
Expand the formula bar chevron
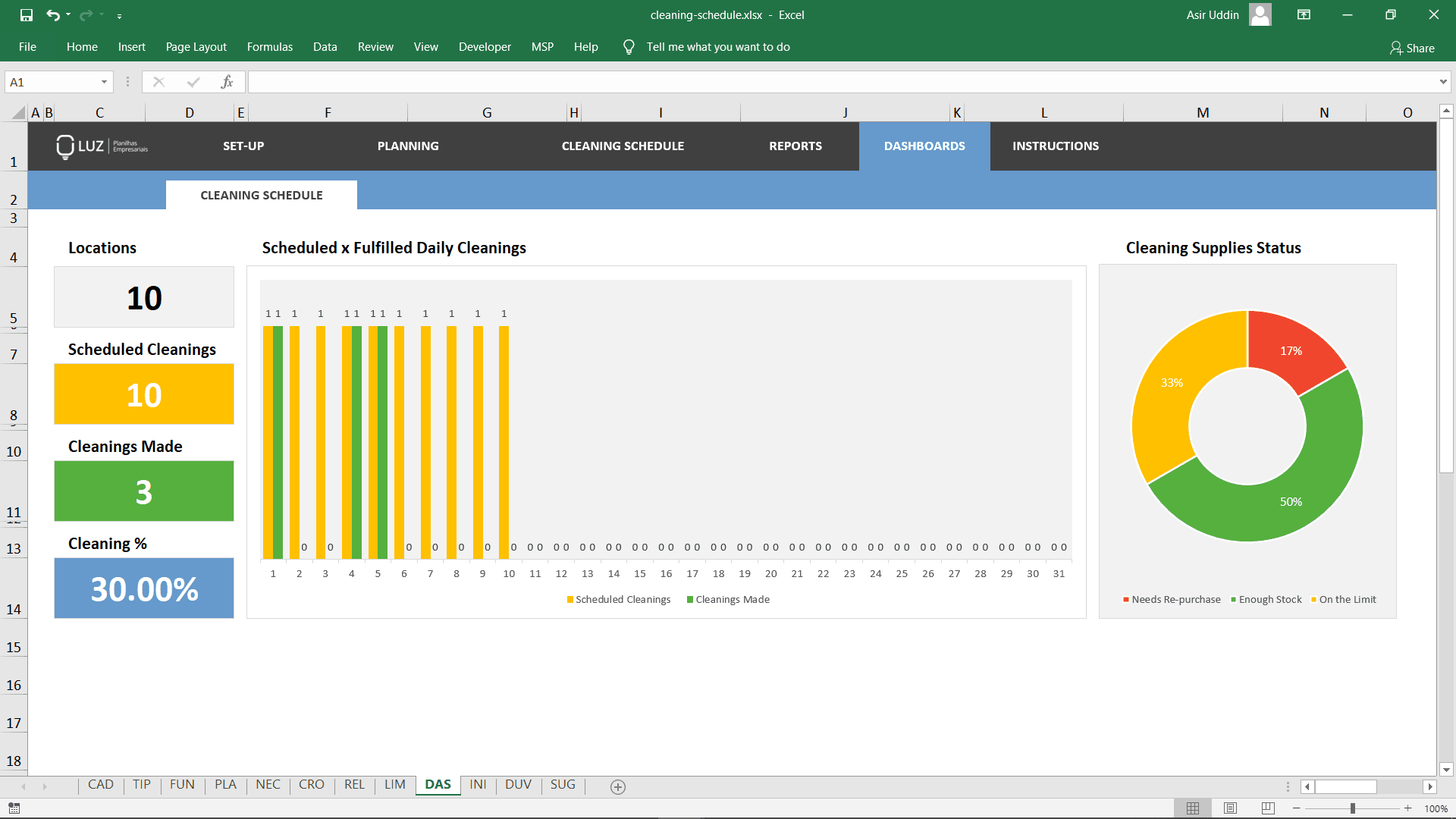[1442, 82]
